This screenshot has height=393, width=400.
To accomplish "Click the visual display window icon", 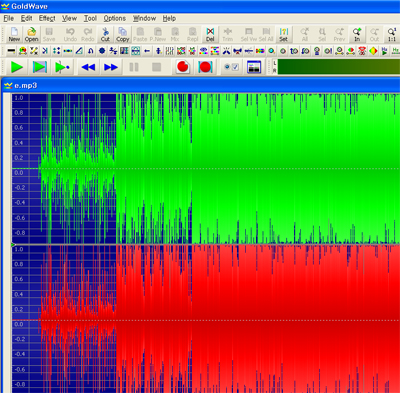I will coord(254,67).
